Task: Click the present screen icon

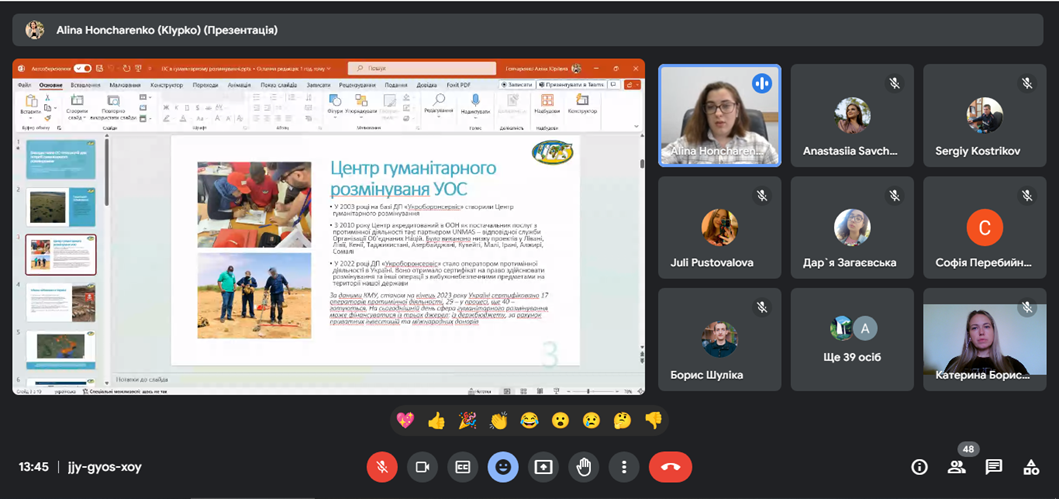Action: tap(543, 466)
